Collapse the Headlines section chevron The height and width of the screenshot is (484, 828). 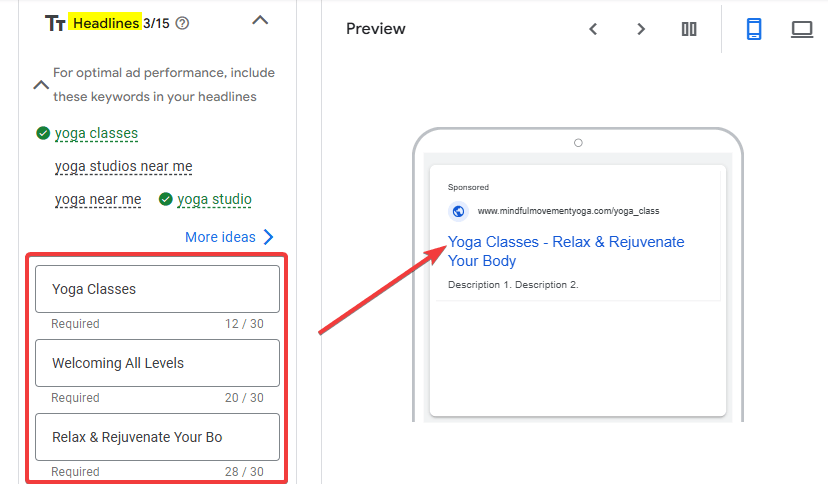point(260,21)
